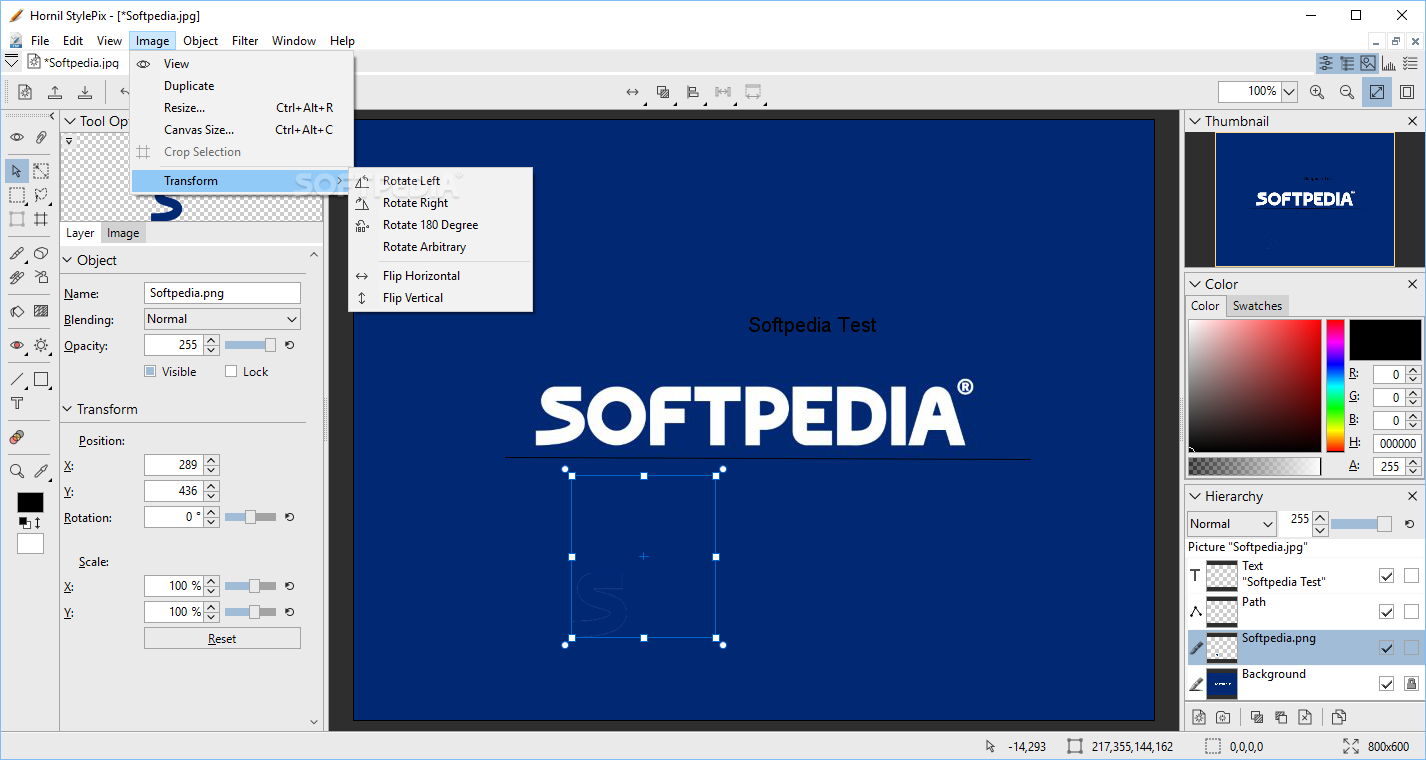
Task: Click the zoom in magnifier button
Action: tap(1317, 92)
